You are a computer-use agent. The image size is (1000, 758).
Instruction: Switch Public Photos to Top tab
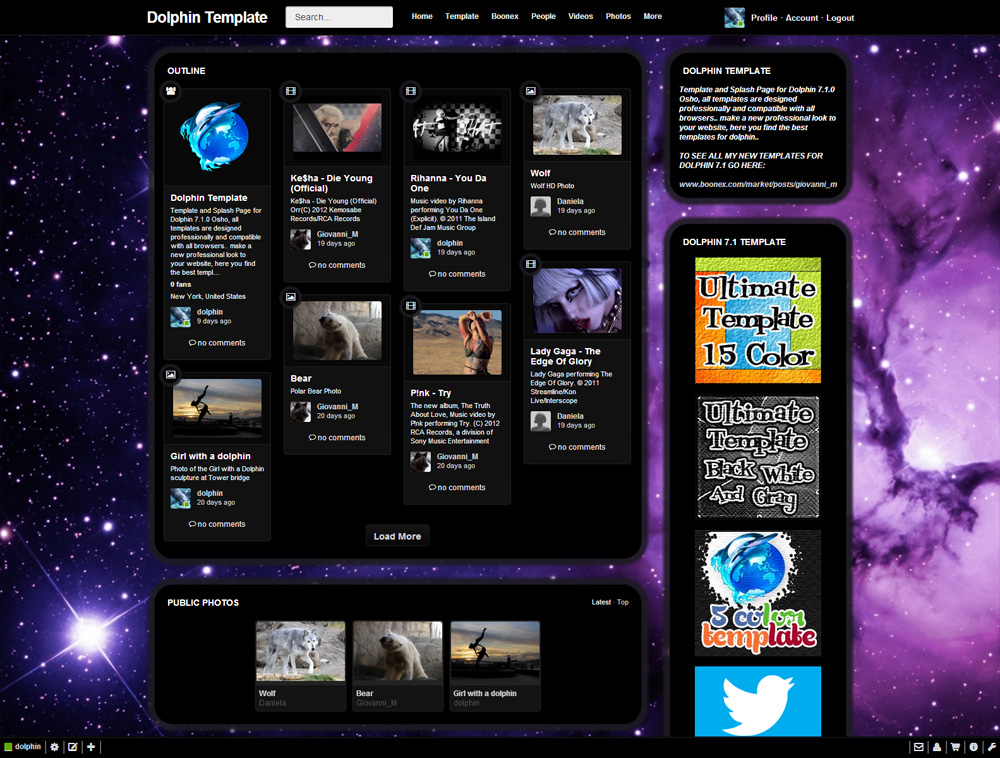coord(622,602)
